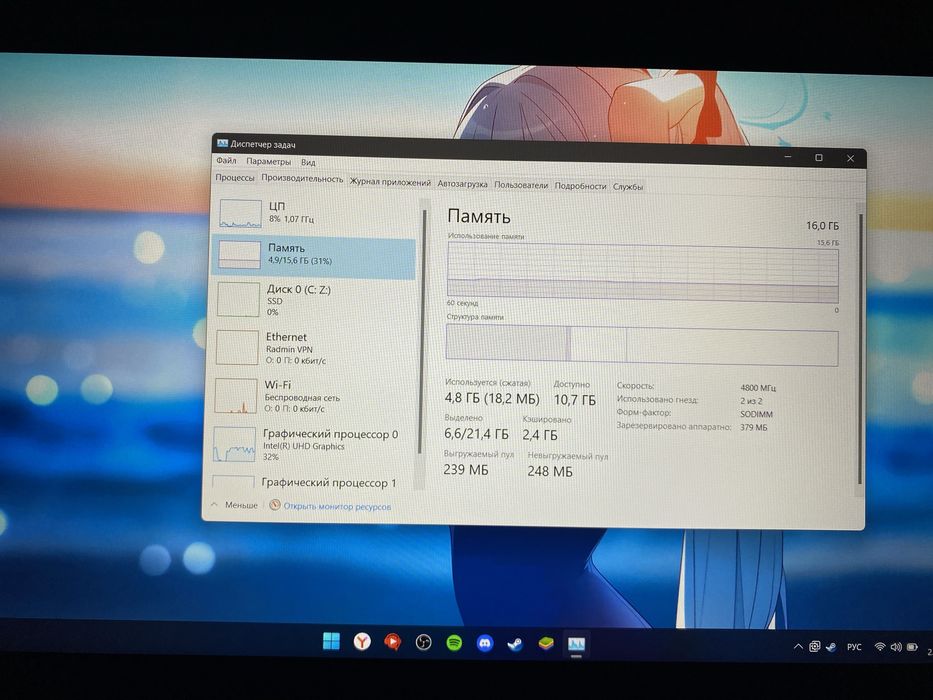This screenshot has width=933, height=700.
Task: Open the red play app in taskbar
Action: coord(393,642)
